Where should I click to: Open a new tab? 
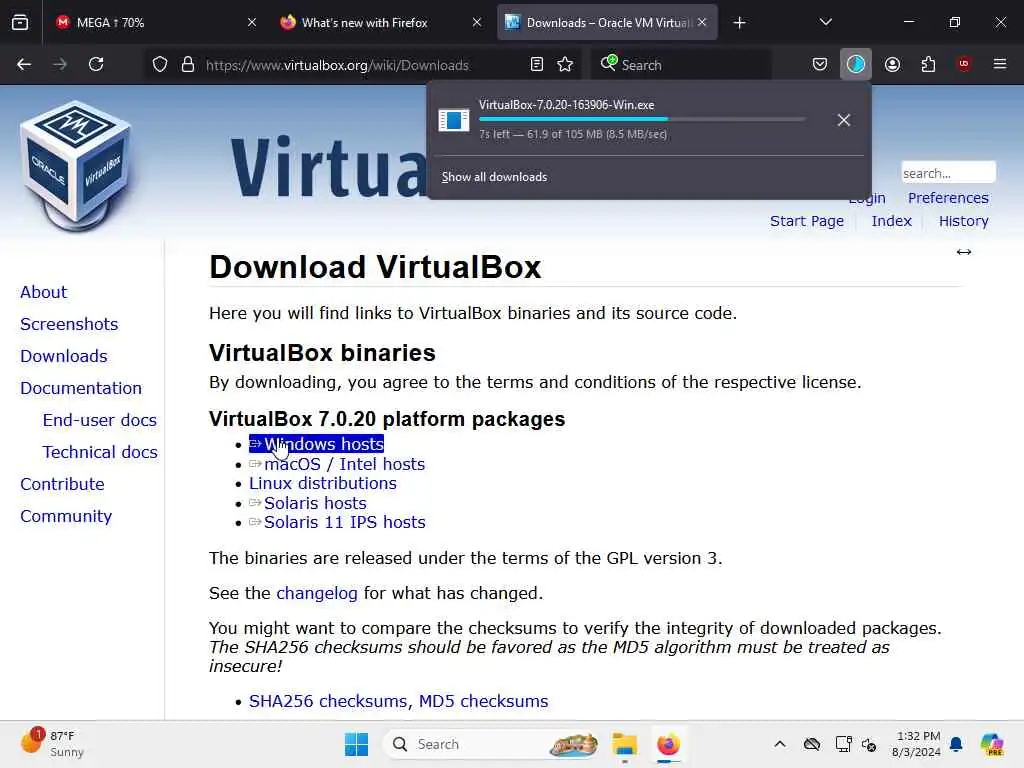[739, 23]
